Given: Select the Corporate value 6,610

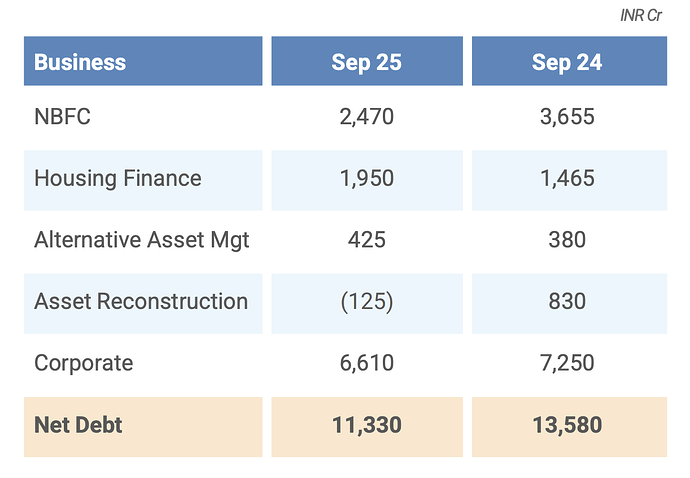Looking at the screenshot, I should click(x=366, y=363).
